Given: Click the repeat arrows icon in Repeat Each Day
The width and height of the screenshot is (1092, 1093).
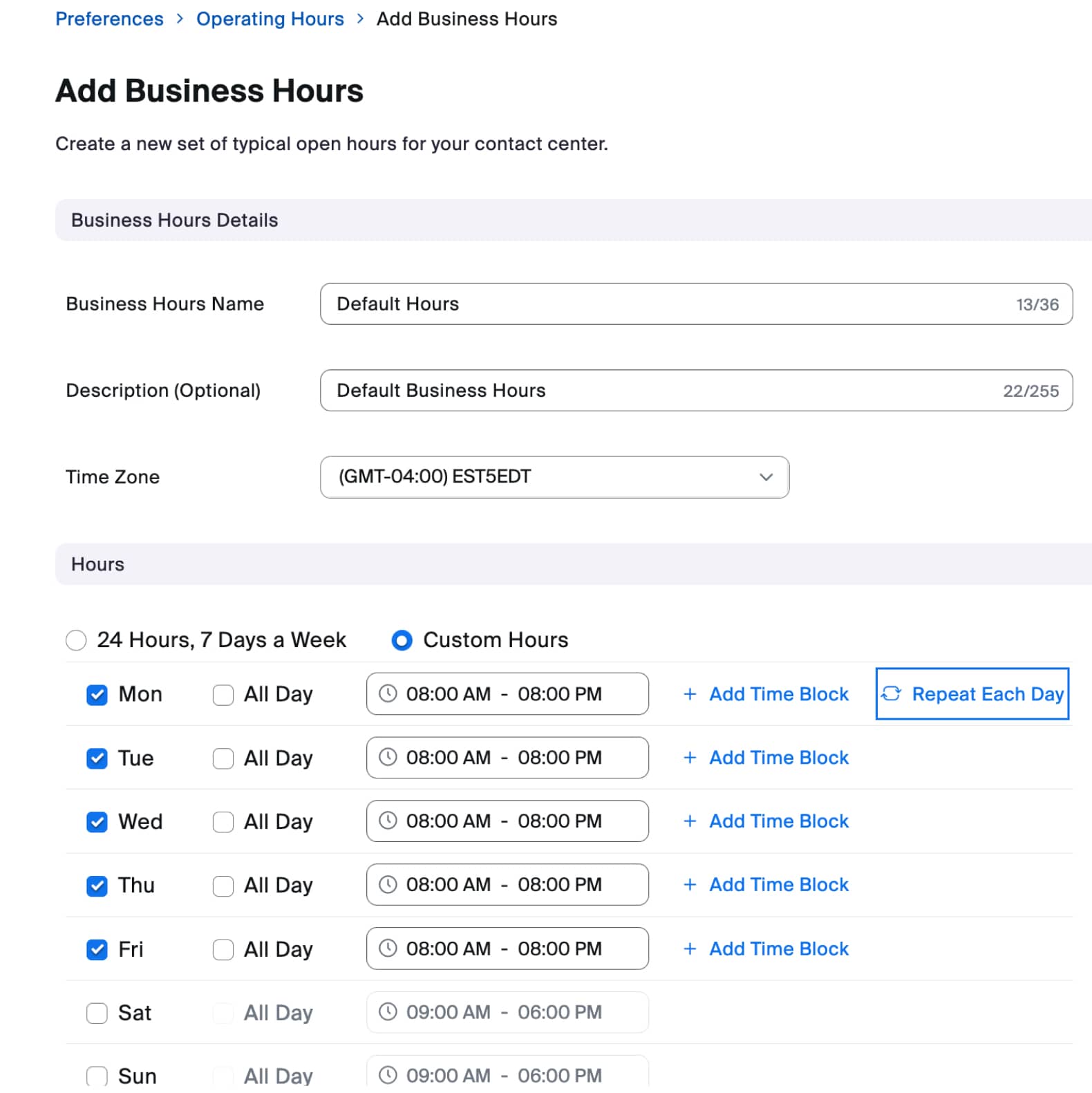Looking at the screenshot, I should 892,693.
